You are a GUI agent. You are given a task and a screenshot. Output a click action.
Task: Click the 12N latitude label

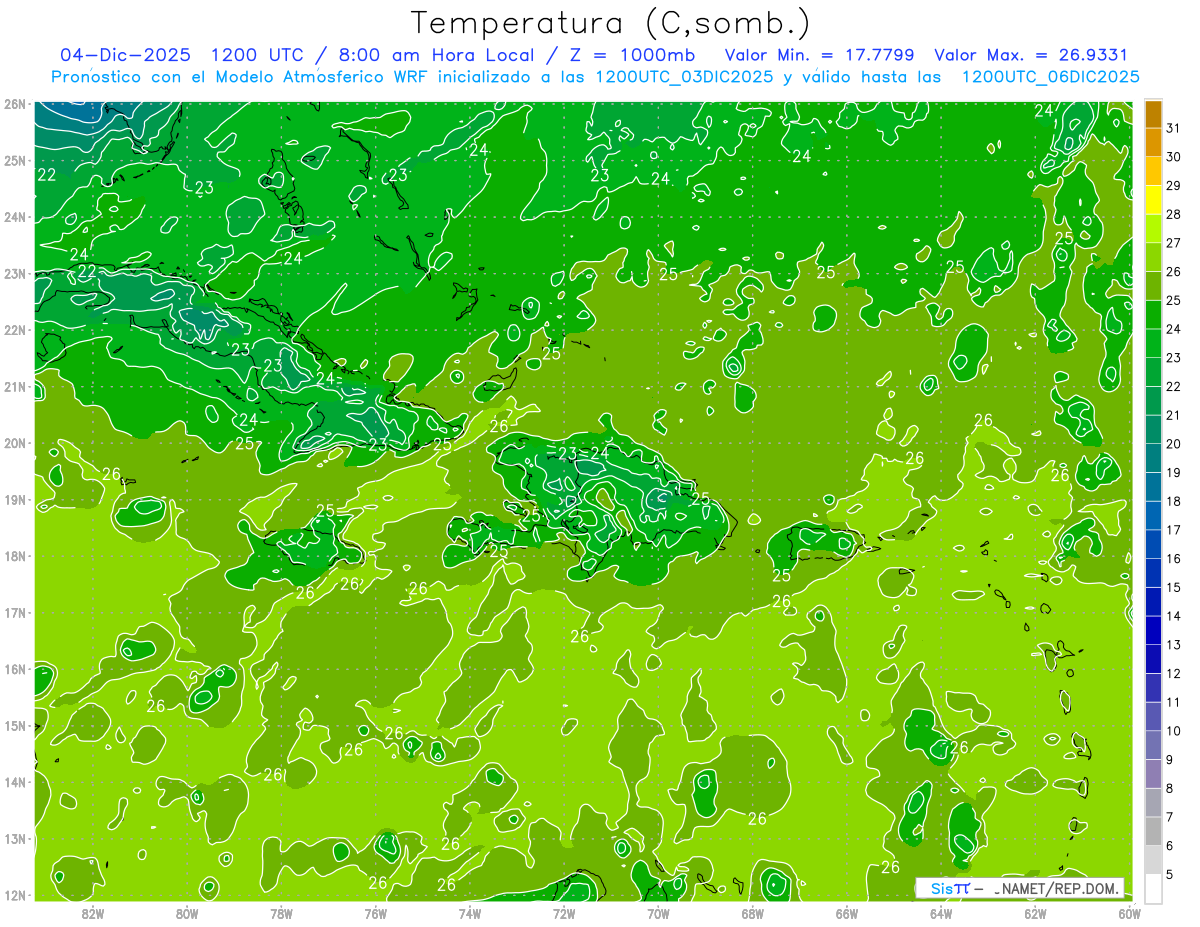click(x=15, y=895)
